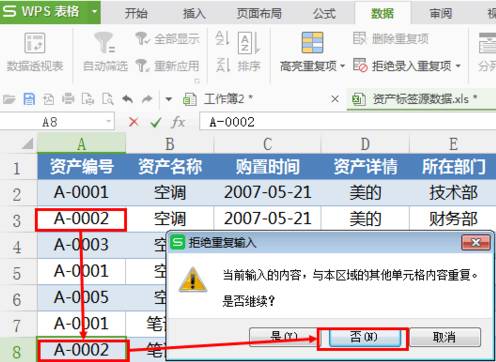Switch to the 插入 ribbon tab
496x362 pixels.
pos(194,13)
